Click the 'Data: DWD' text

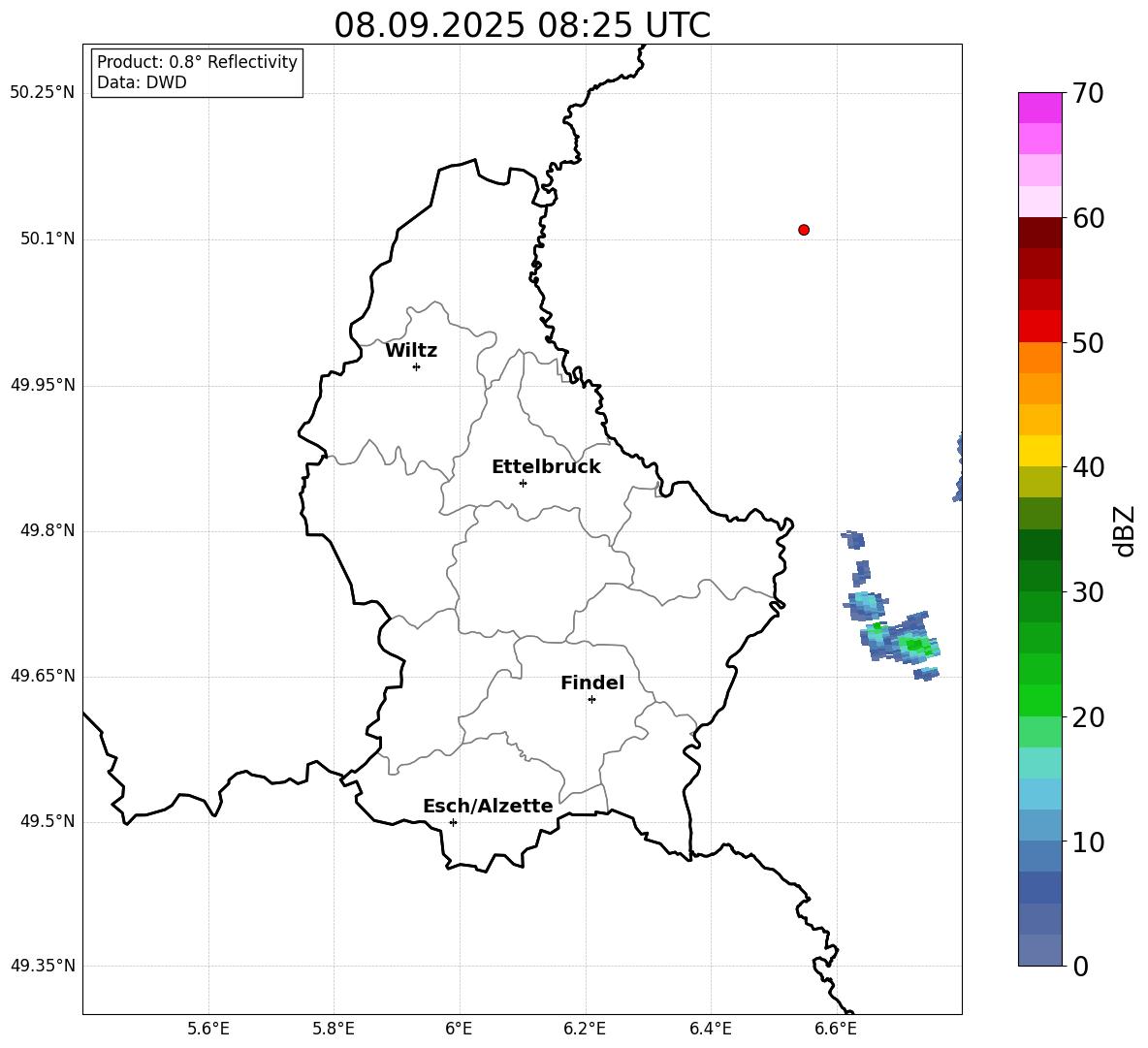click(x=142, y=82)
